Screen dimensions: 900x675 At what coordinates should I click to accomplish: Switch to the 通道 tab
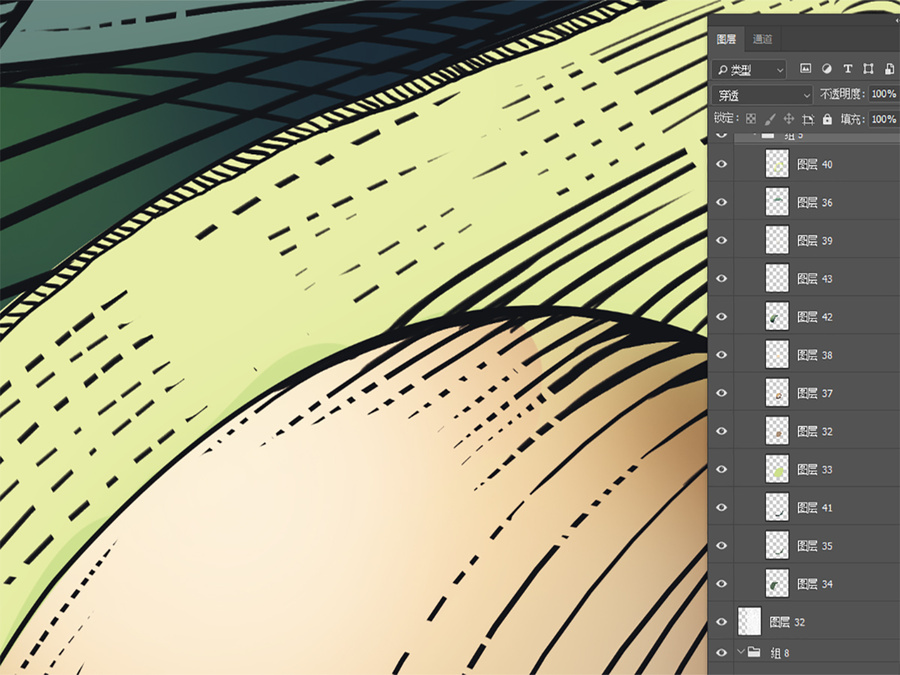(762, 39)
